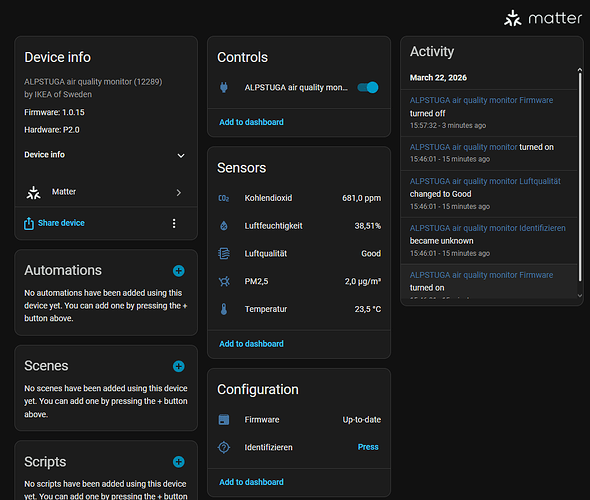The image size is (590, 500).
Task: Toggle the ALPSTUGA air quality monitor switch
Action: tap(368, 87)
